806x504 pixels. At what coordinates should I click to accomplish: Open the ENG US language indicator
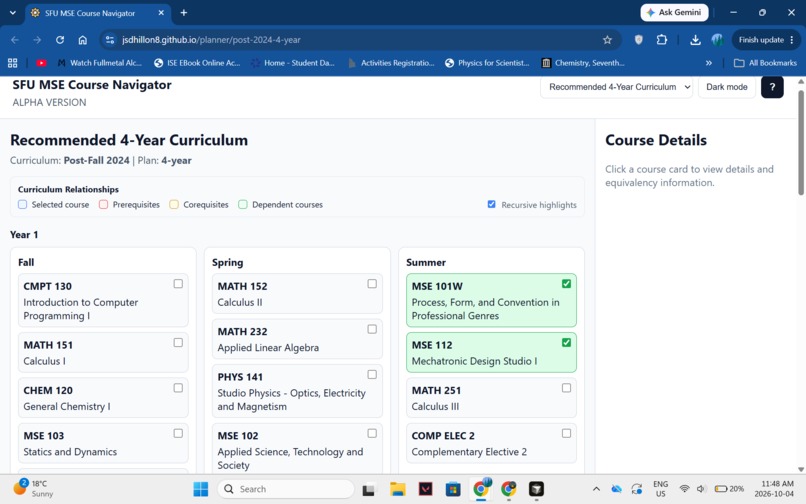(660, 489)
